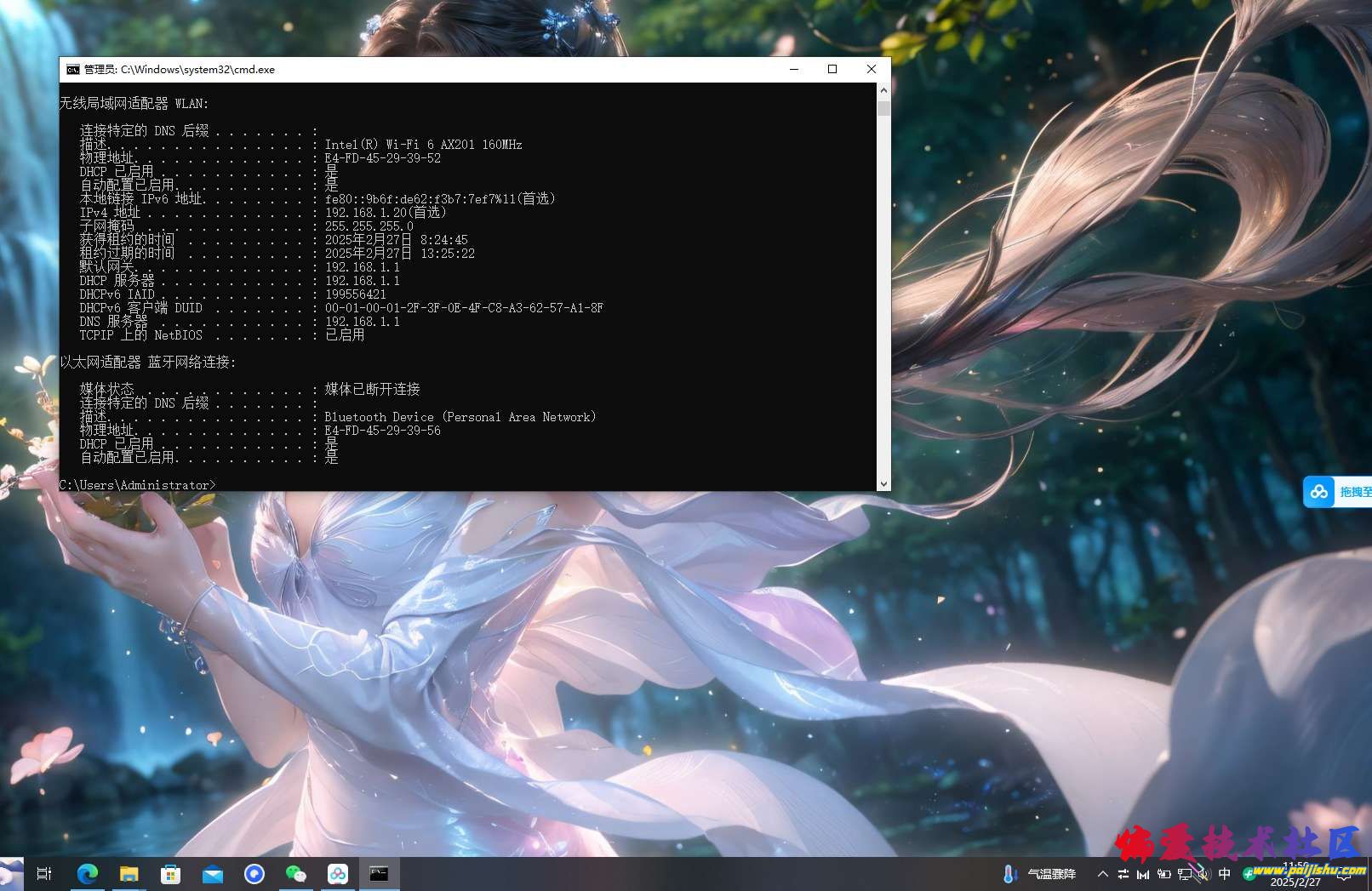1372x891 pixels.
Task: Click the cmd.exe taskbar icon
Action: pyautogui.click(x=379, y=873)
